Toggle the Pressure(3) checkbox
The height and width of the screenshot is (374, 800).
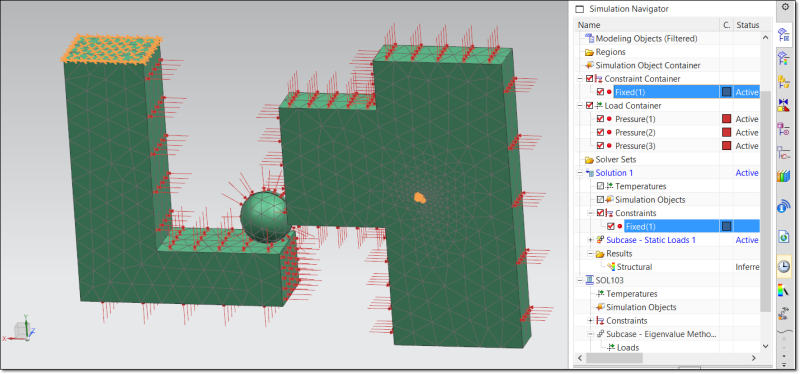coord(601,146)
